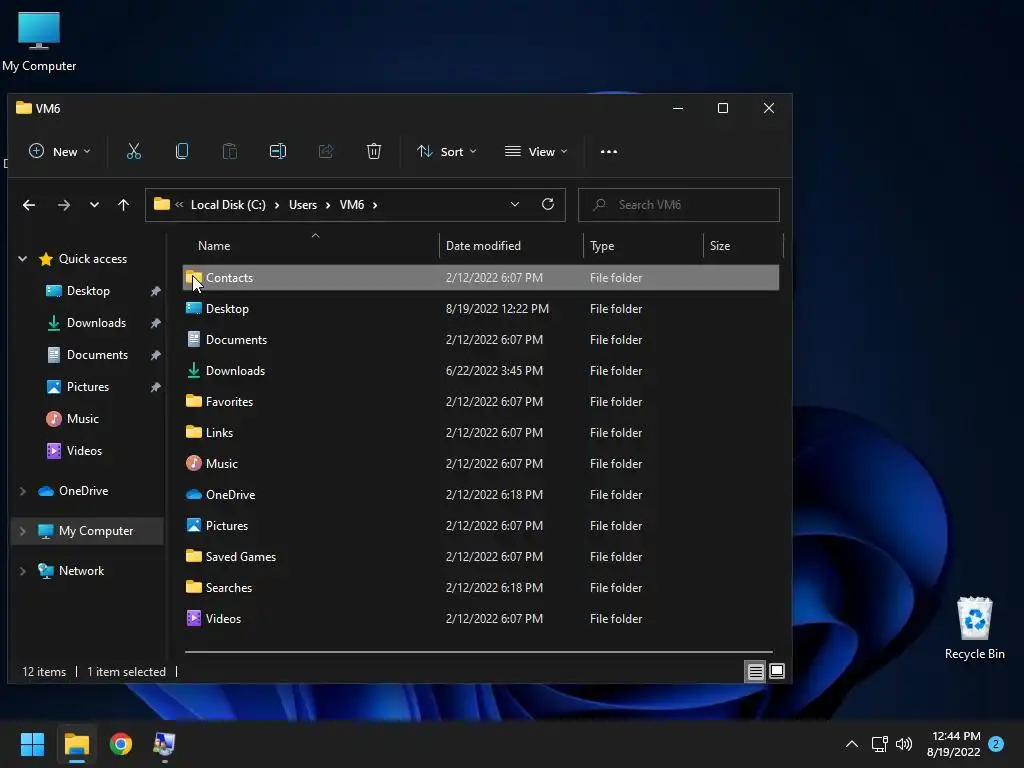Open the Sort options dropdown
Screen dimensions: 1024x768
pyautogui.click(x=447, y=152)
